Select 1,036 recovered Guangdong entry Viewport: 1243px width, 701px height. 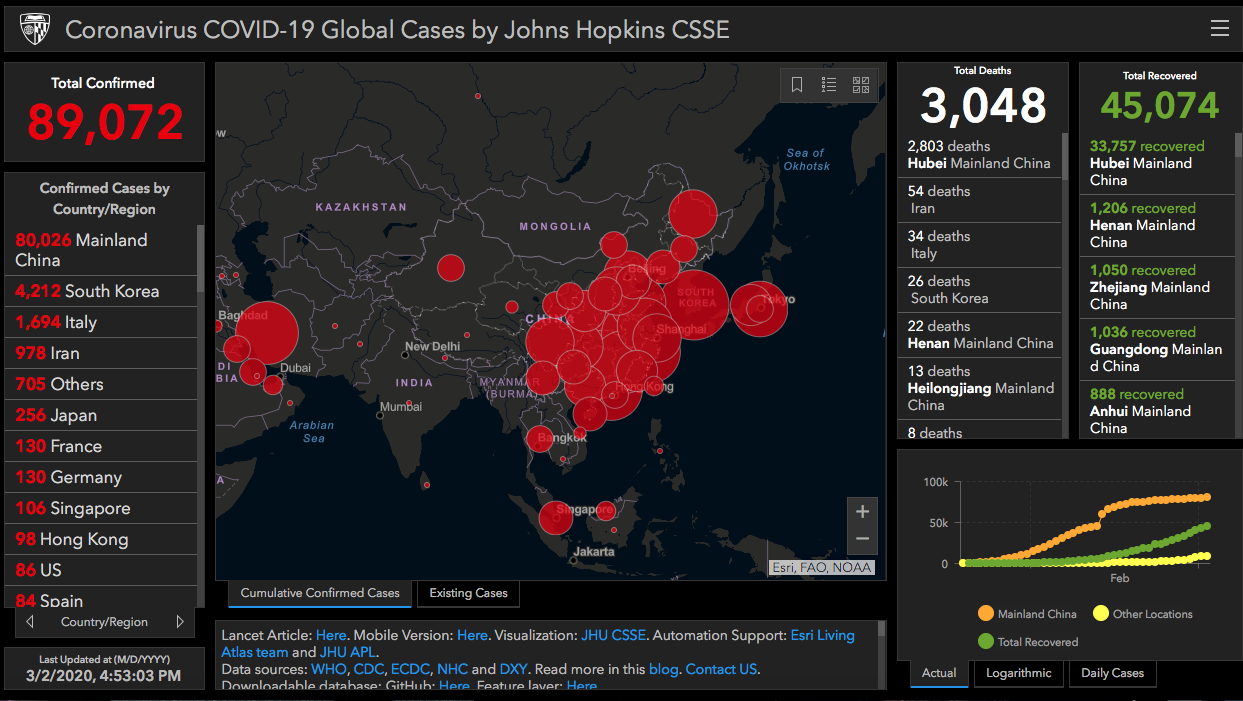(x=1157, y=349)
